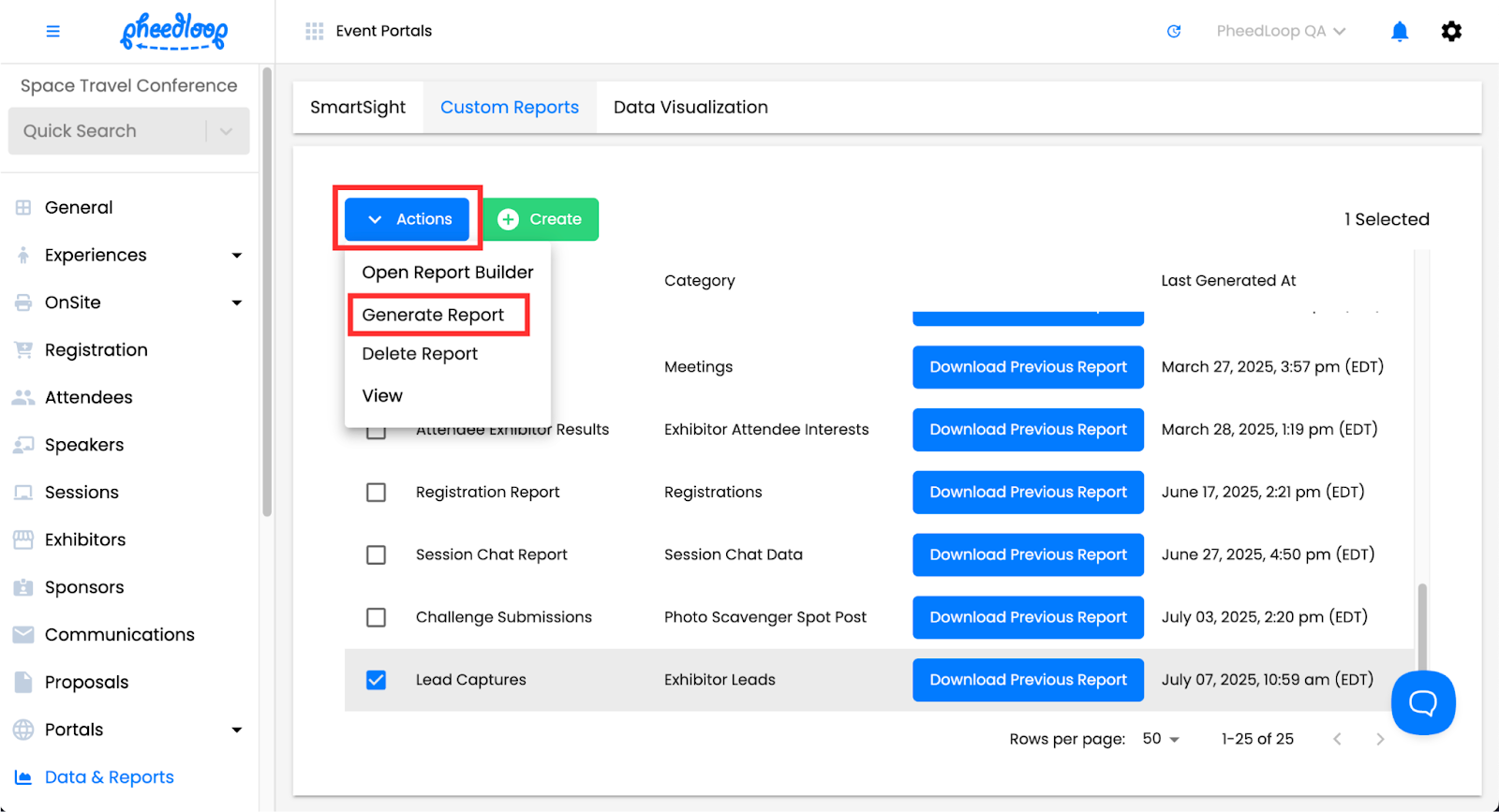Viewport: 1499px width, 812px height.
Task: Download previous report for Meetings
Action: click(1028, 367)
